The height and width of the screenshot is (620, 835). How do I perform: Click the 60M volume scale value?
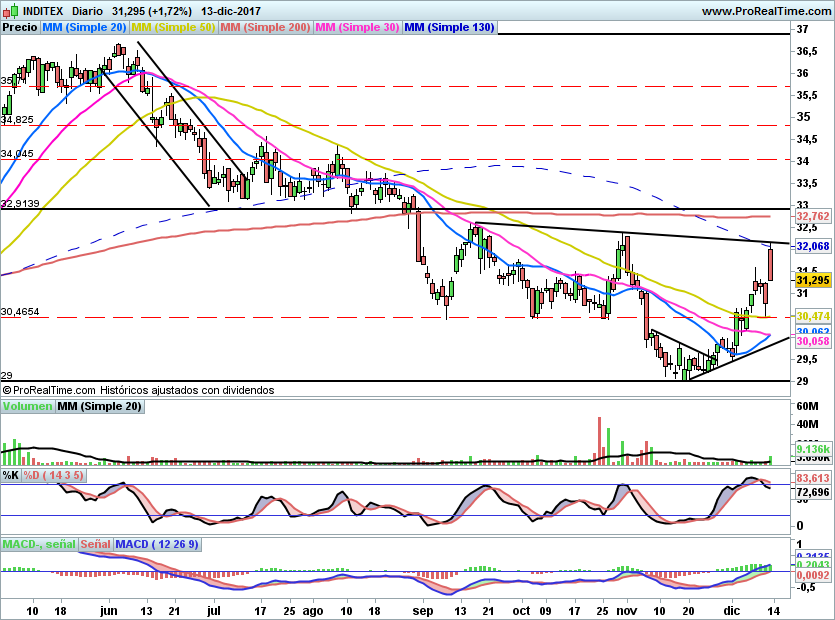(x=807, y=406)
